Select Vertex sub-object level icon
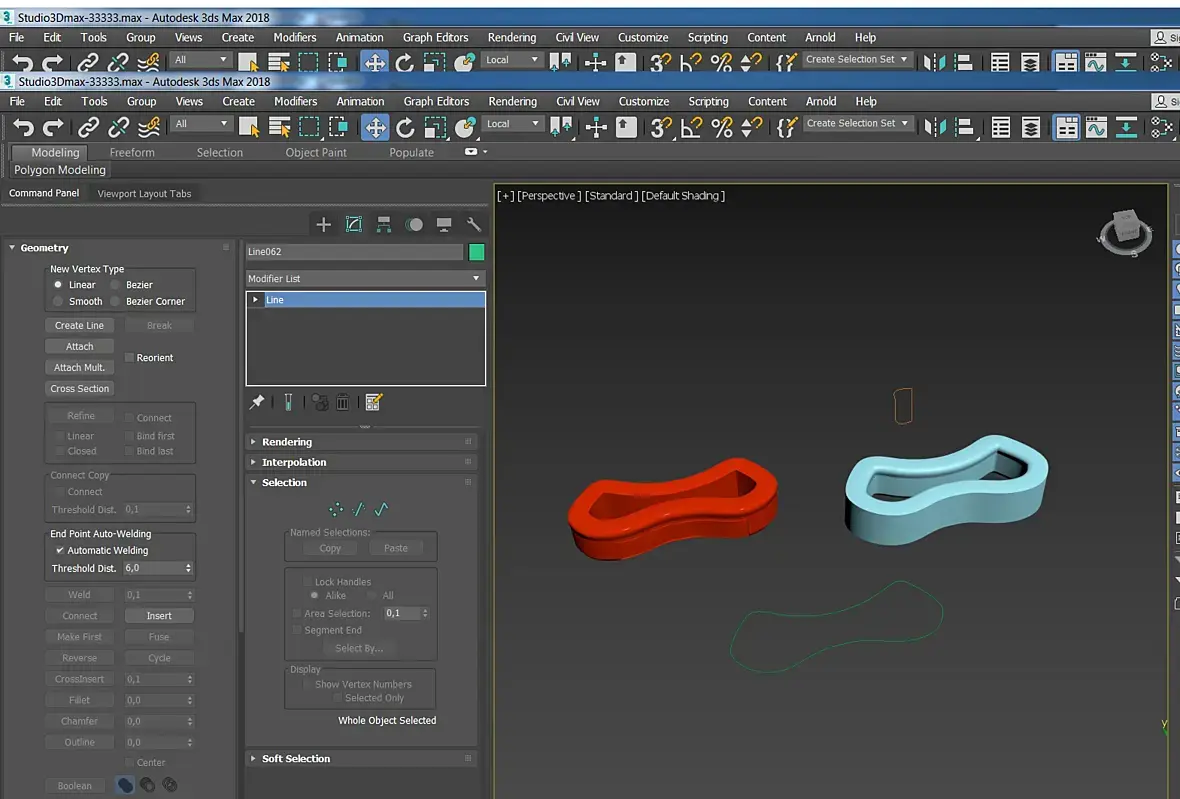The height and width of the screenshot is (799, 1180). point(336,509)
